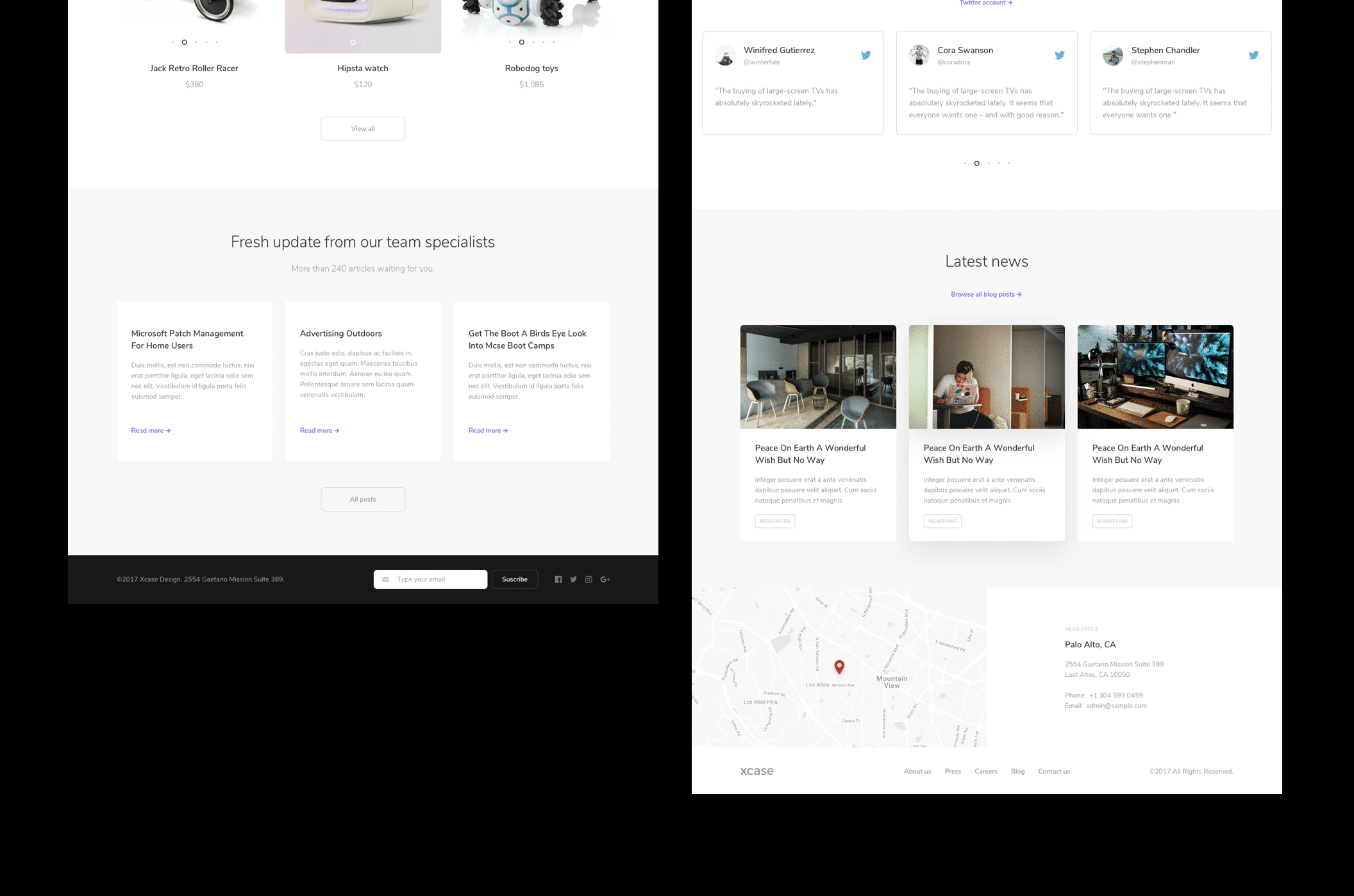Screen dimensions: 1354x896
Task: Open the iMac desk setup news thumbnail
Action: tap(1155, 377)
